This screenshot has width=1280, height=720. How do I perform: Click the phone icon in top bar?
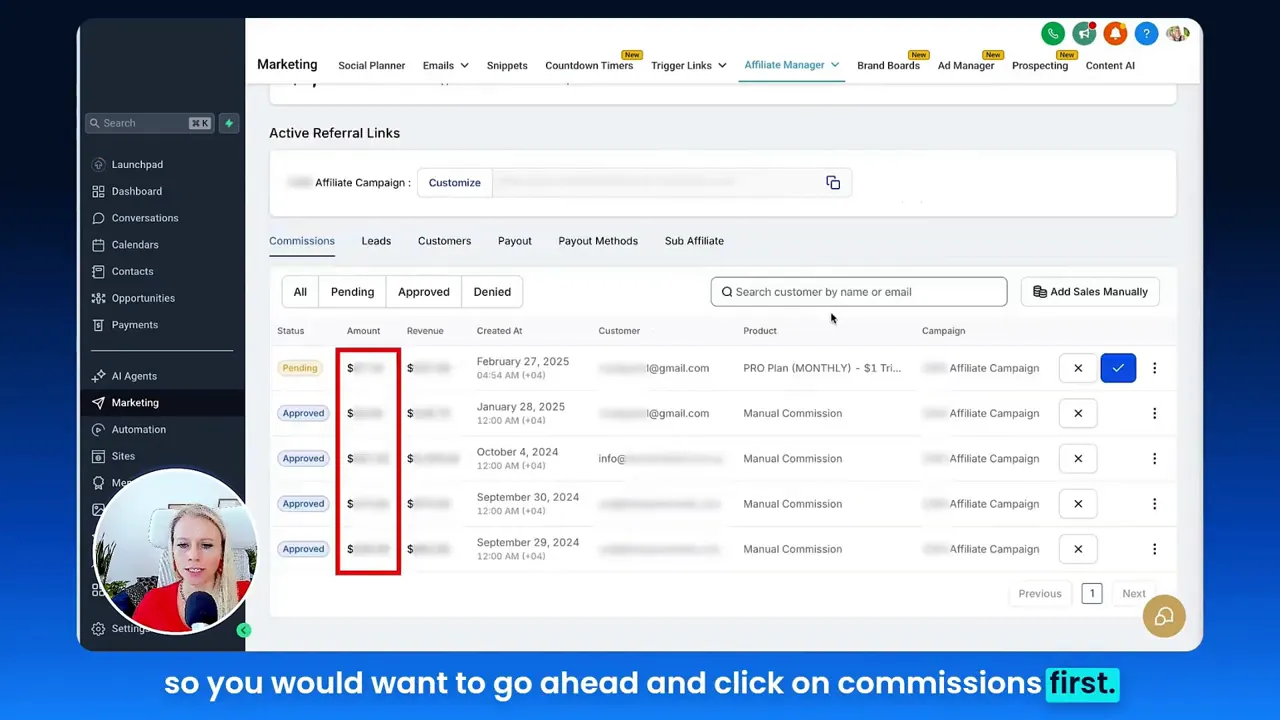tap(1053, 33)
